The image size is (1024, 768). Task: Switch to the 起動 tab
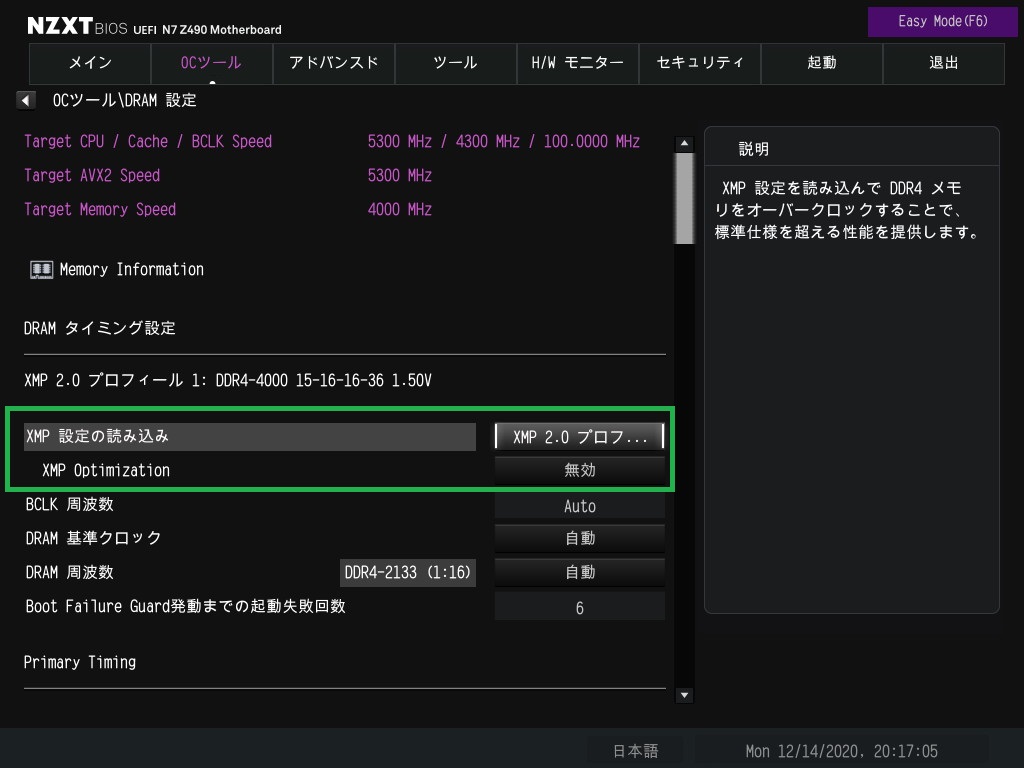[821, 63]
